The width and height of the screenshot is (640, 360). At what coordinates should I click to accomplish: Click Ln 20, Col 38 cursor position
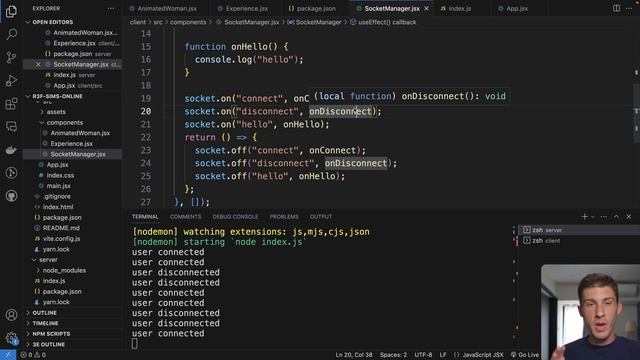point(354,355)
